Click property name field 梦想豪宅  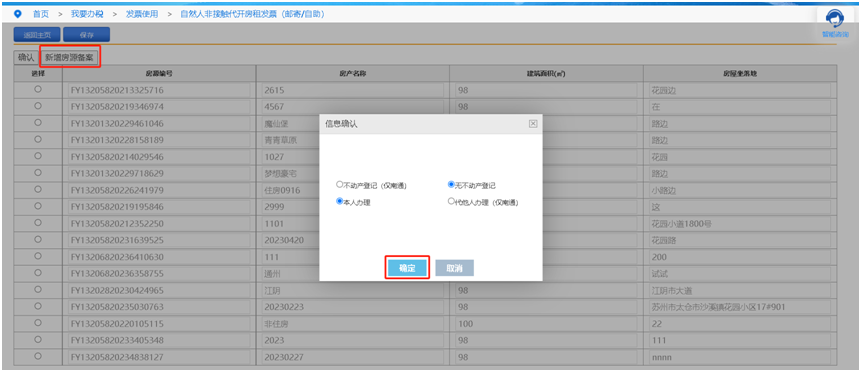(x=290, y=173)
